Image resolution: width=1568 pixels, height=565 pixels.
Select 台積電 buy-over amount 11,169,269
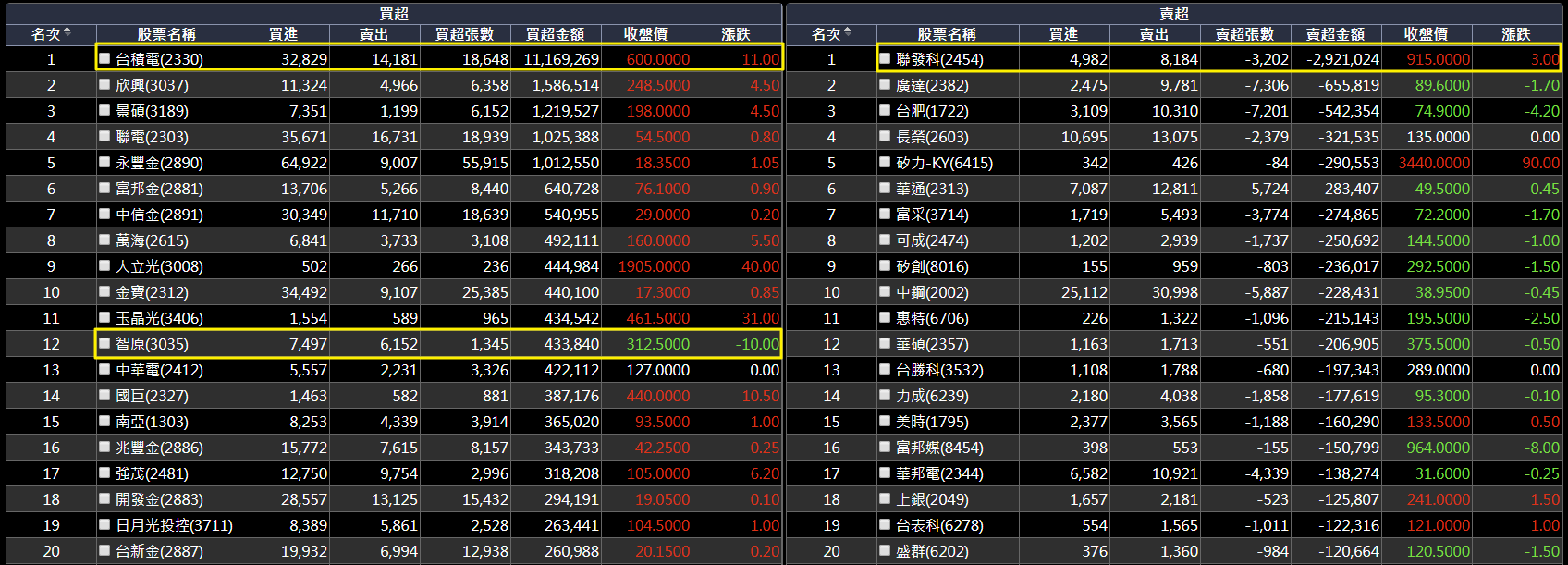tap(561, 59)
